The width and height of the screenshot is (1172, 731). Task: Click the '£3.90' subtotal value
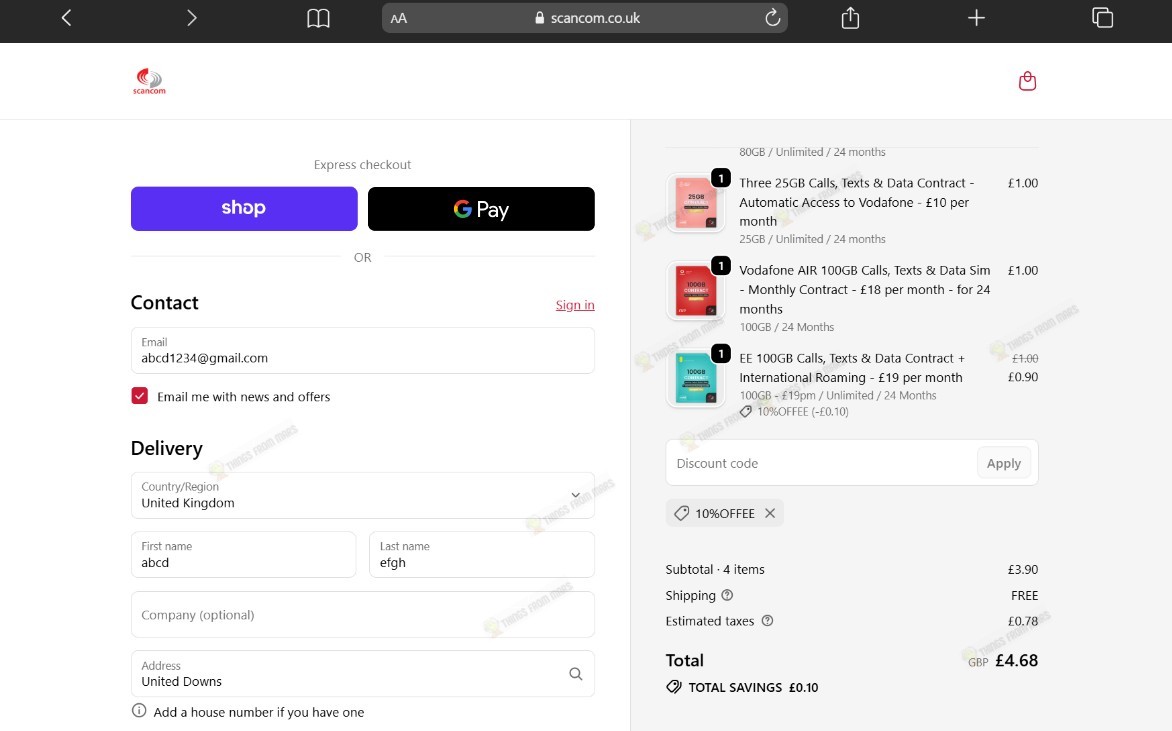1023,570
